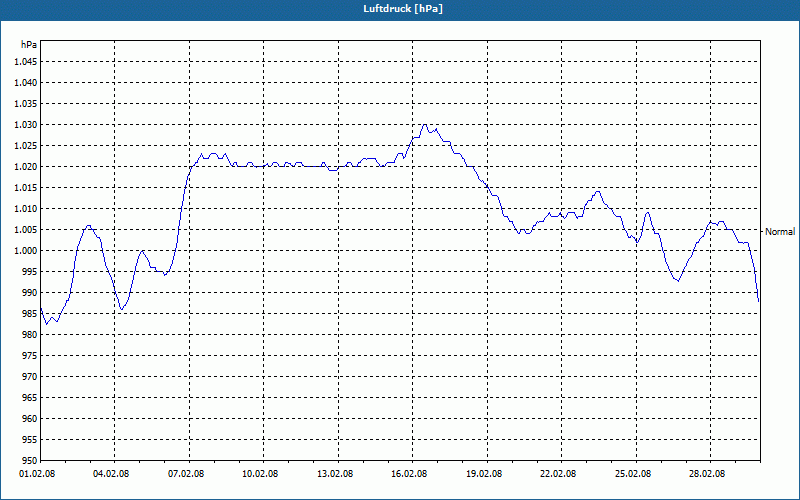Click the 985 y-axis value
The width and height of the screenshot is (800, 500).
pos(30,314)
